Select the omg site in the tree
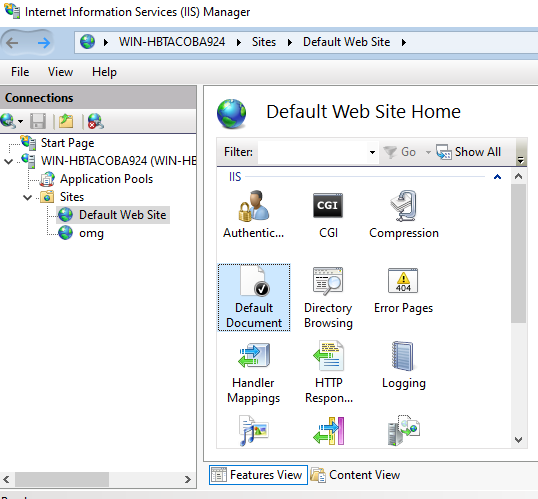This screenshot has width=538, height=499. [91, 233]
